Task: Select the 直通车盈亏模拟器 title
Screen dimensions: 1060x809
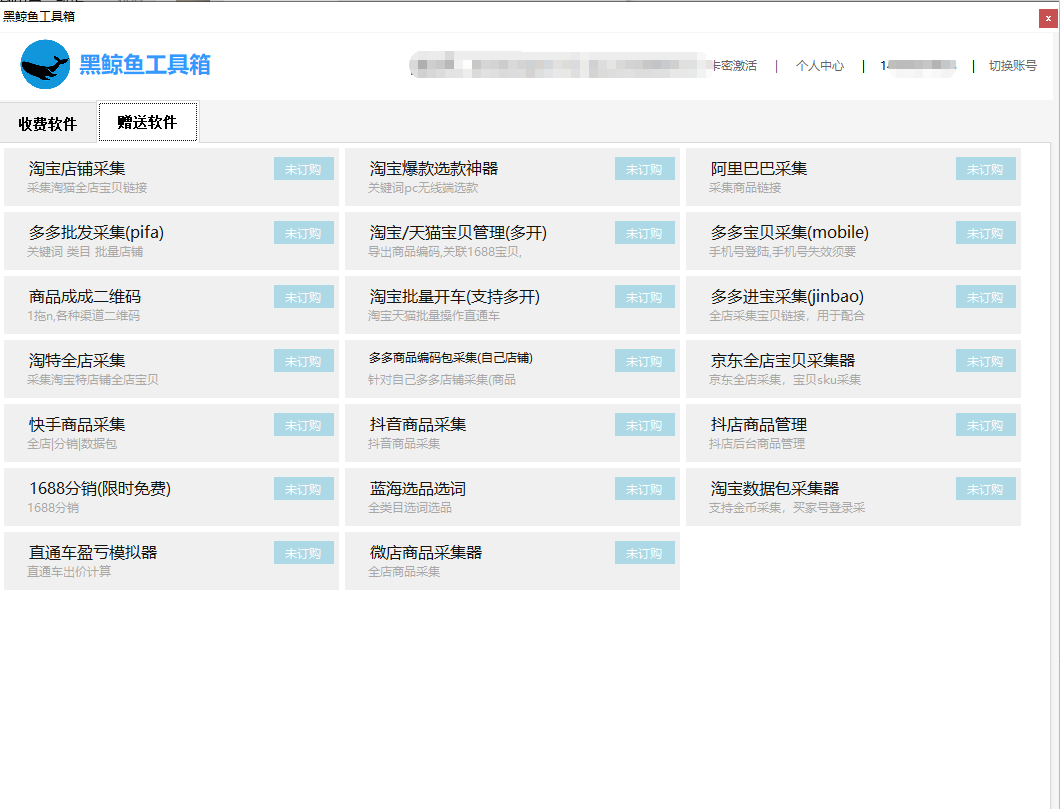Action: point(93,552)
